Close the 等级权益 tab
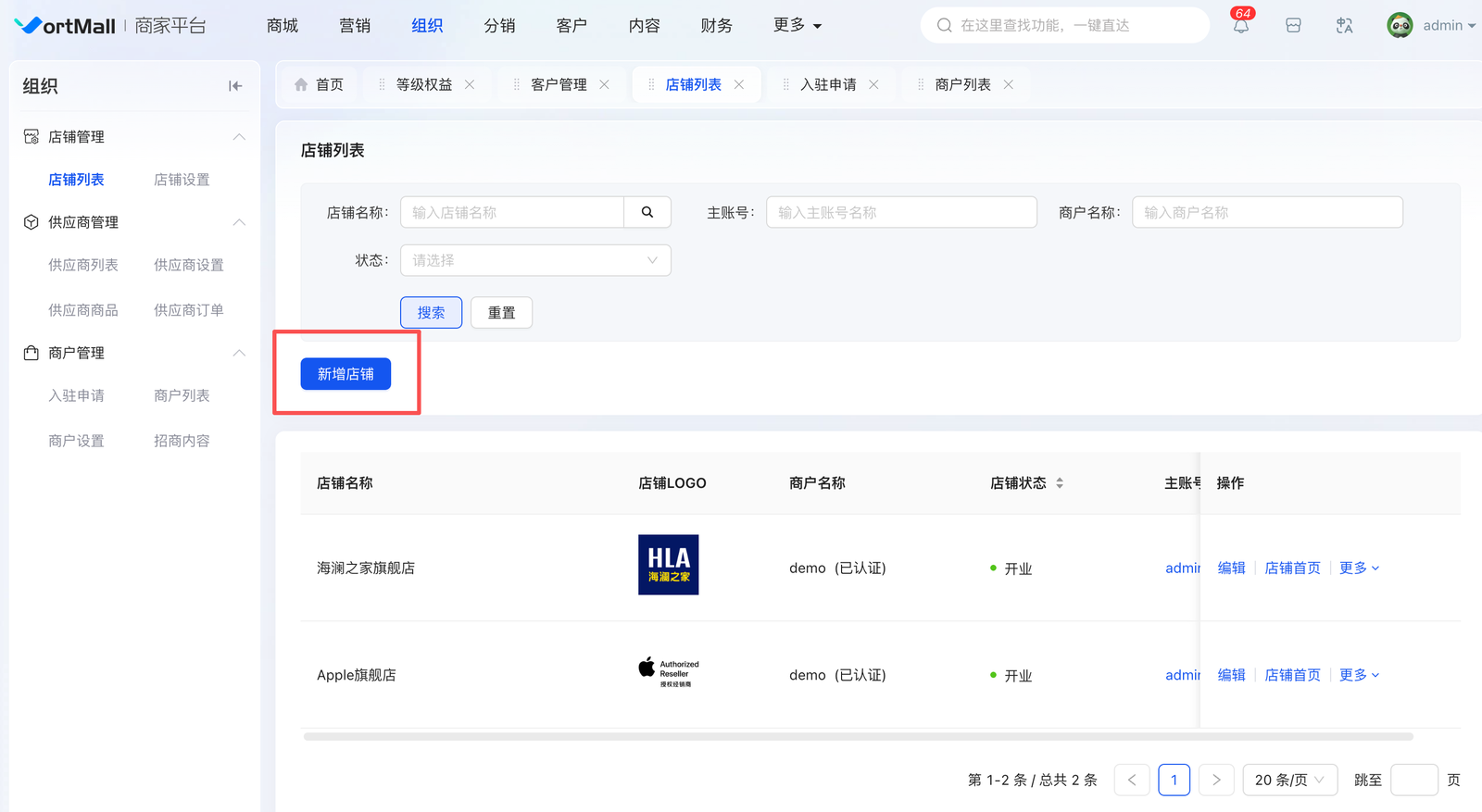Image resolution: width=1482 pixels, height=812 pixels. coord(470,84)
